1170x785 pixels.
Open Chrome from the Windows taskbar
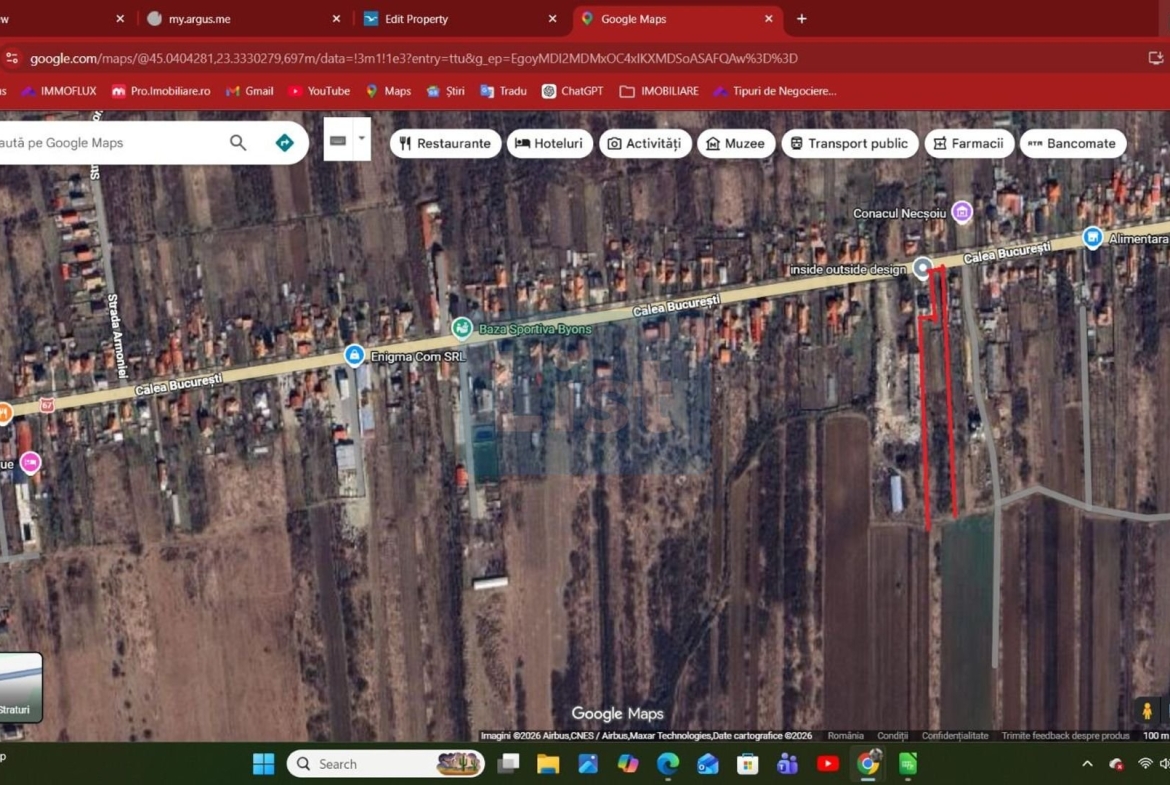[x=867, y=764]
